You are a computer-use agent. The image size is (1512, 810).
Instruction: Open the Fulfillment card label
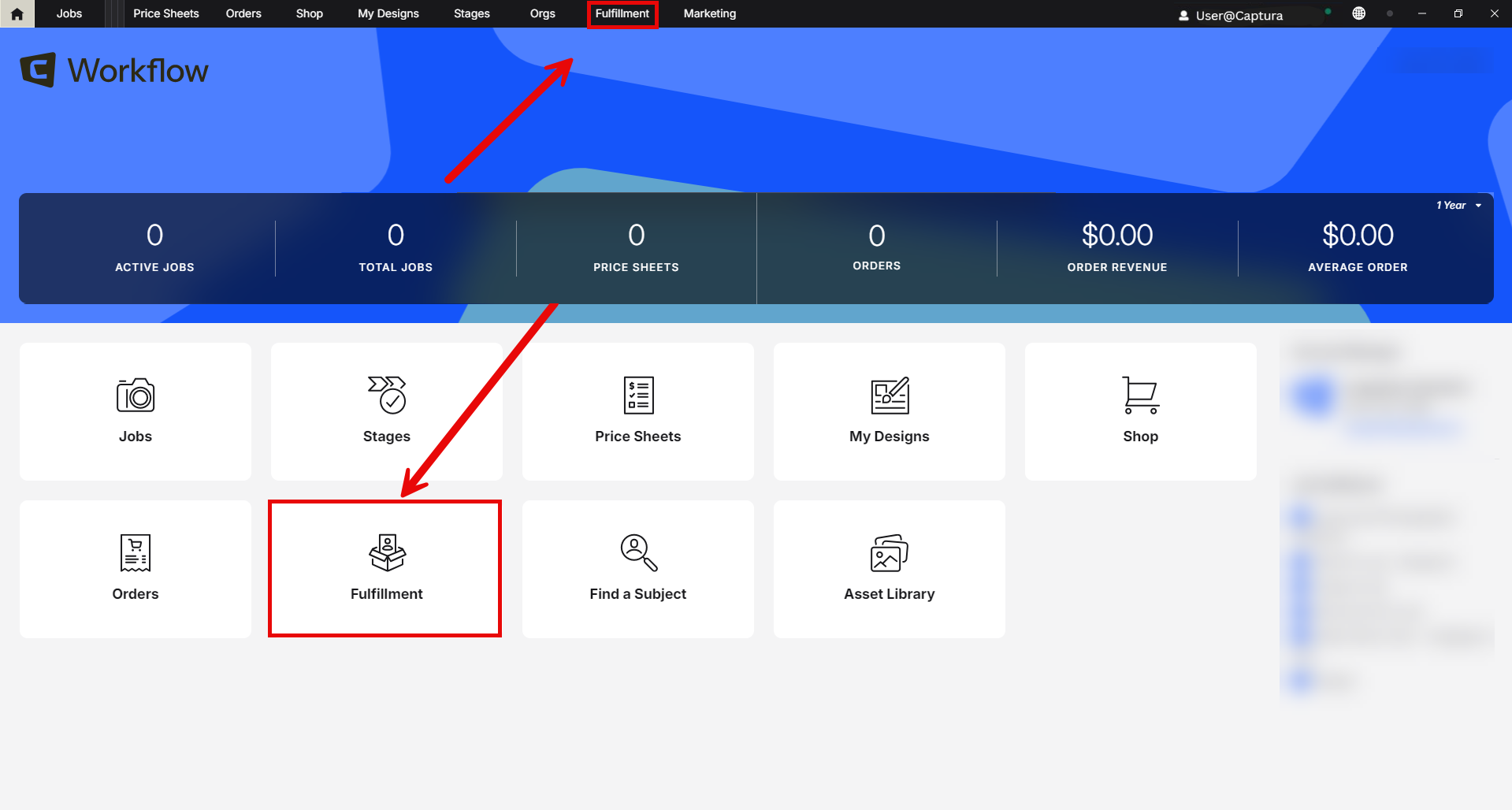(x=387, y=594)
